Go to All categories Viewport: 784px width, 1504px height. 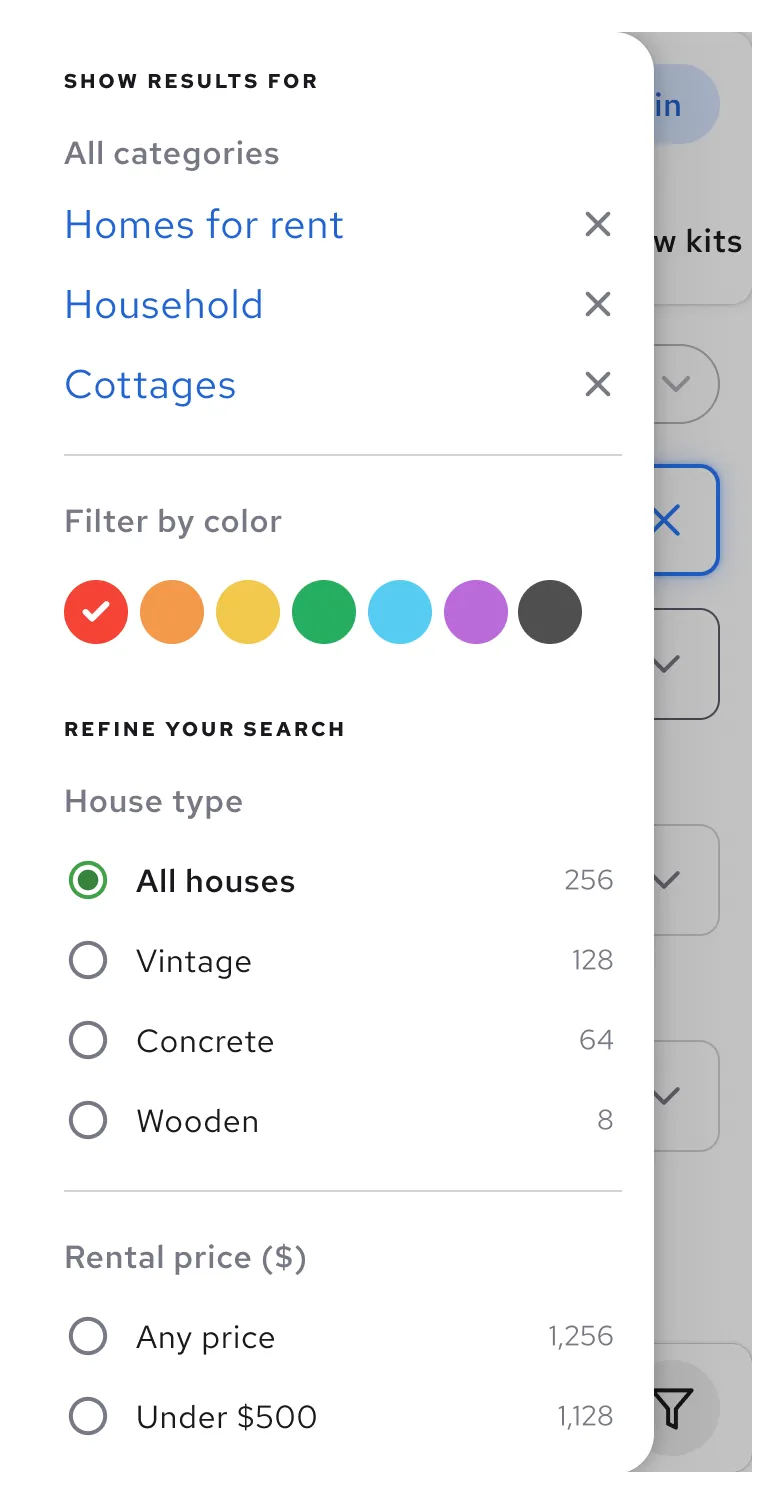[172, 154]
